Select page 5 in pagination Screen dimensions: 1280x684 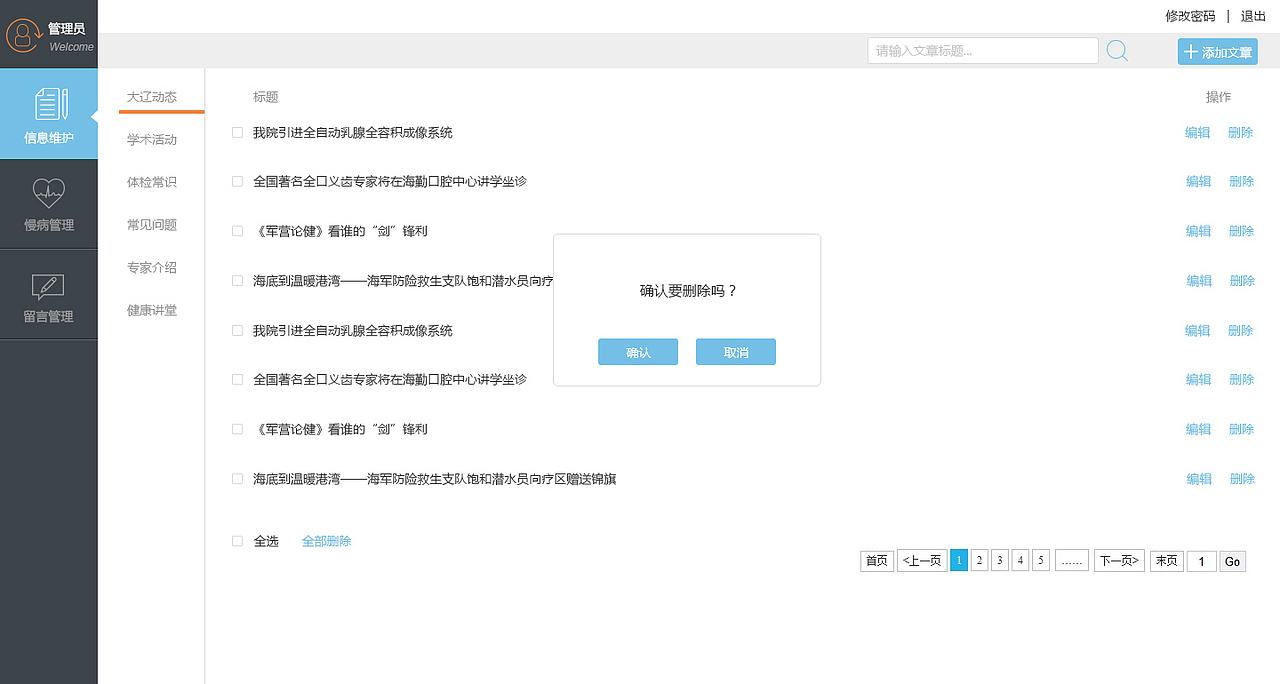pos(1041,561)
